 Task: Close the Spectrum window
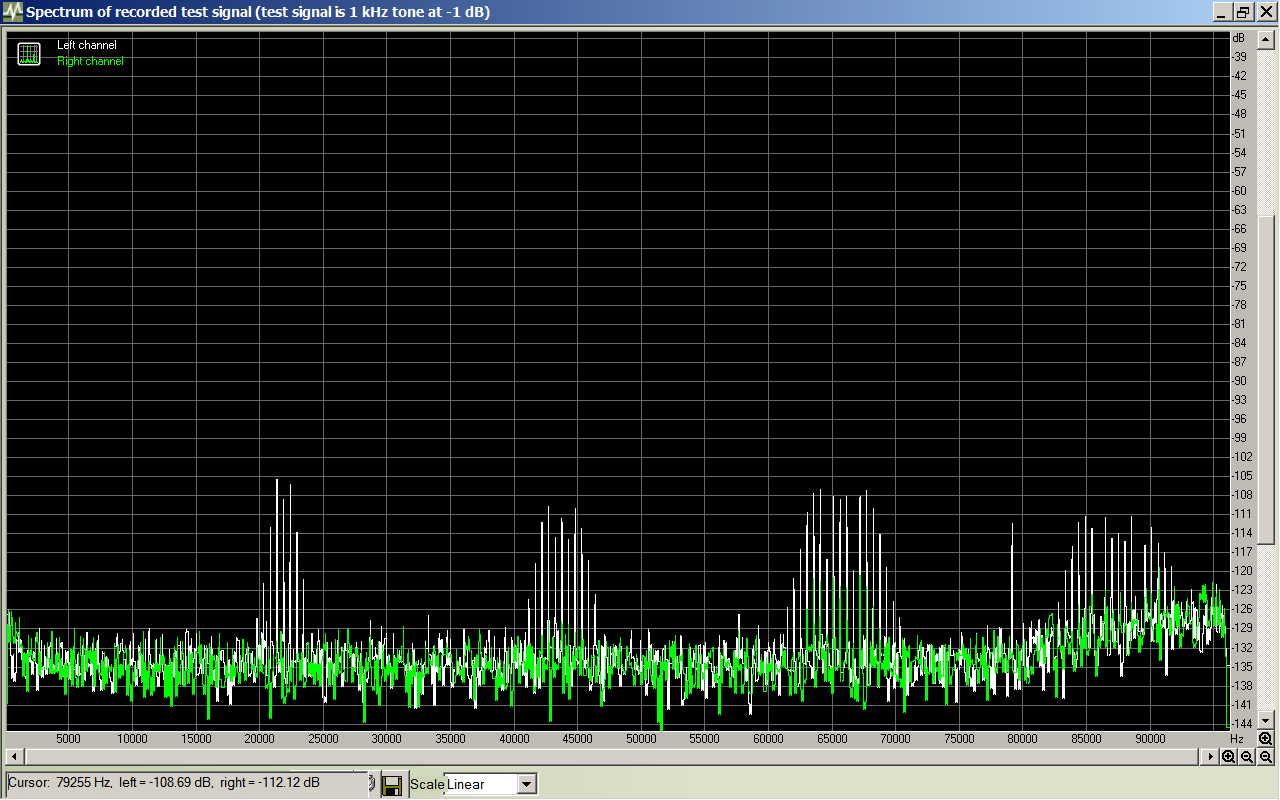pos(1265,12)
